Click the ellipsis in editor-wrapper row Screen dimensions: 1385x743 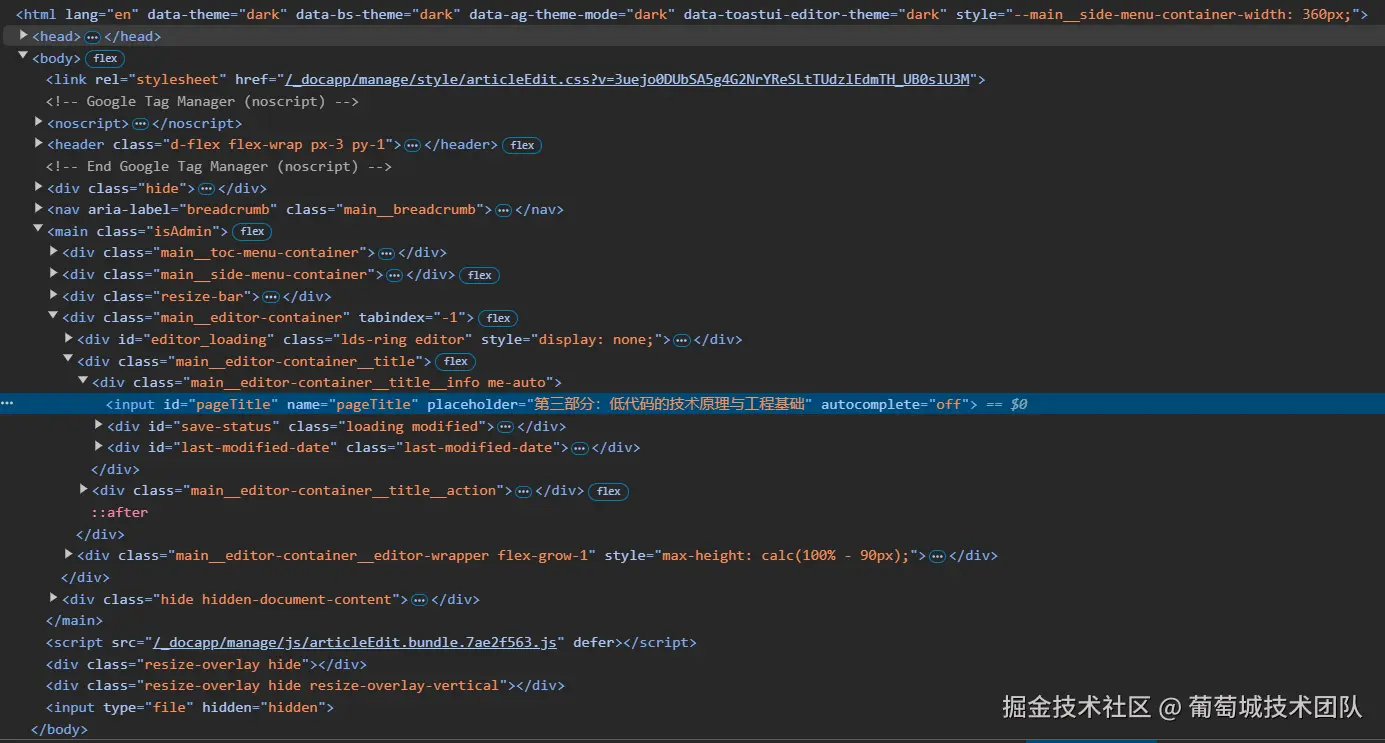click(x=937, y=556)
